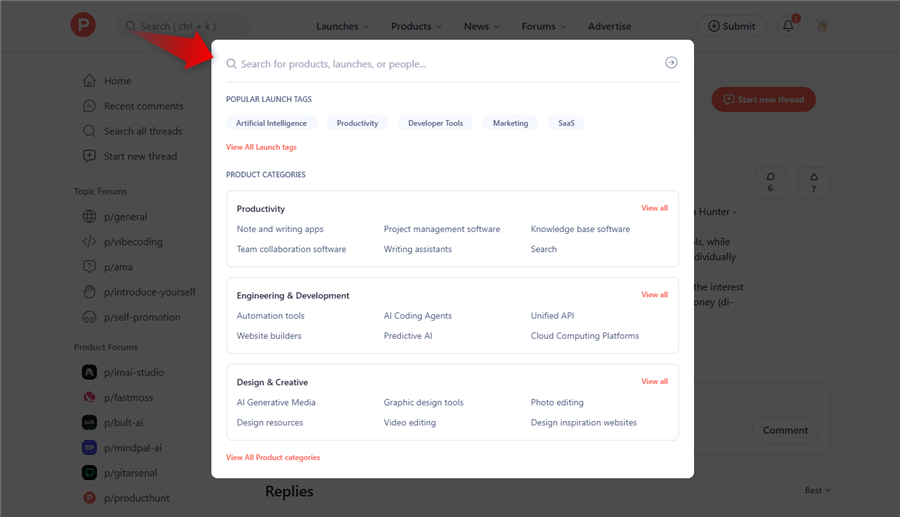Select the Artificial Intelligence launch tag
This screenshot has height=517, width=900.
(271, 123)
